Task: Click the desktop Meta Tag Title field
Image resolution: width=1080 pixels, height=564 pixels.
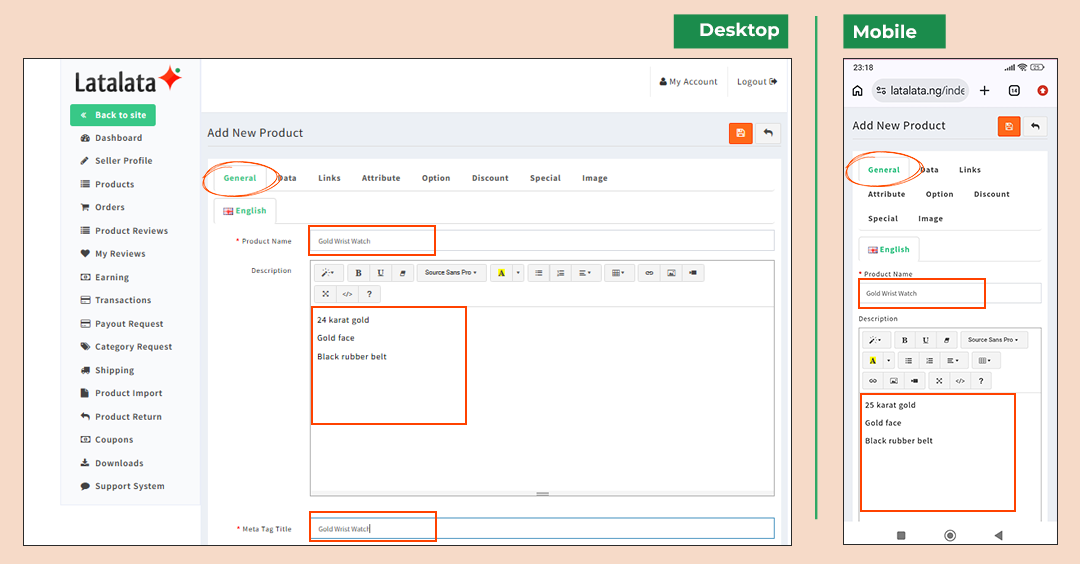Action: click(x=542, y=529)
